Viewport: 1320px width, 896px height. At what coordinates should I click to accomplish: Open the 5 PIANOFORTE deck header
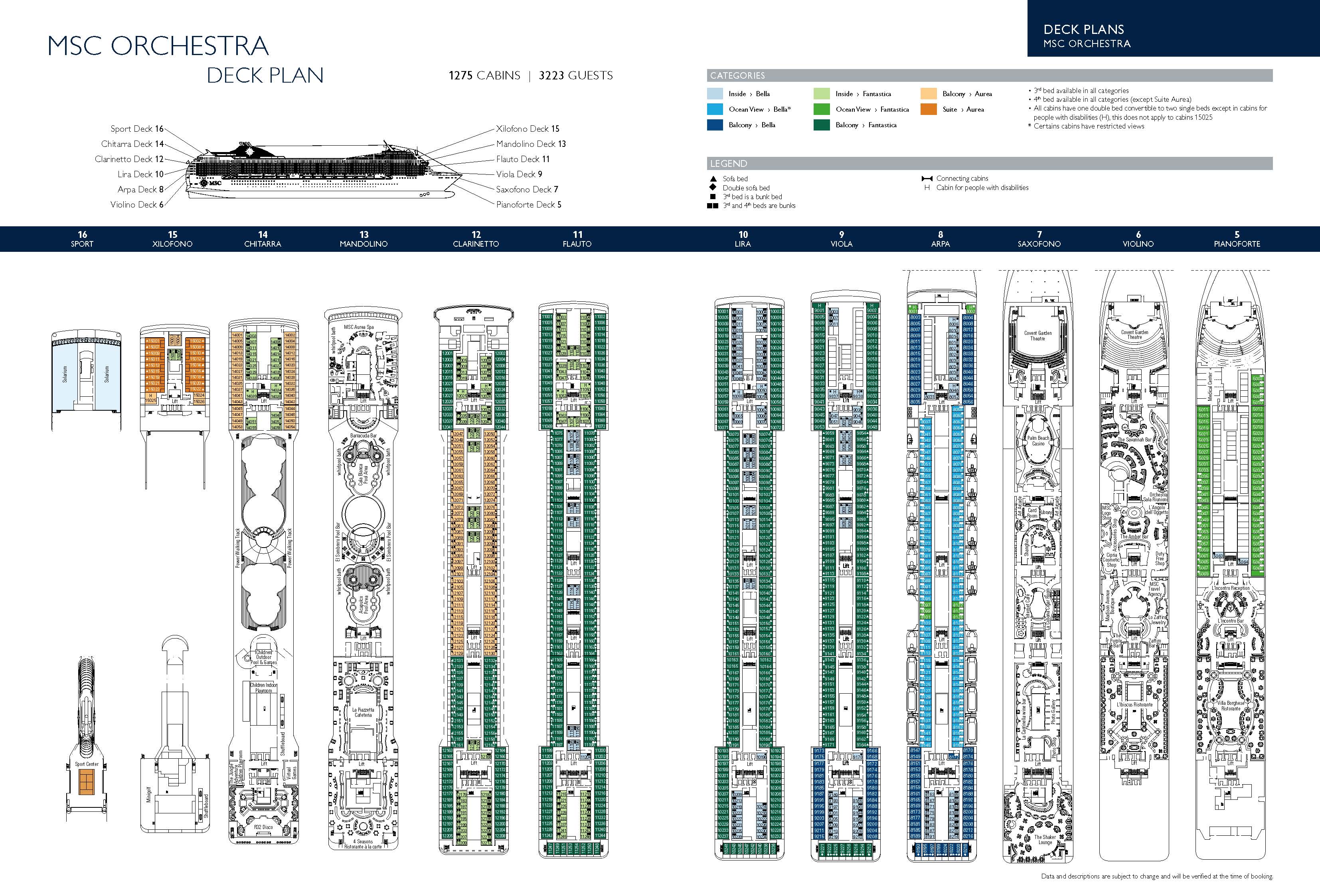1237,239
